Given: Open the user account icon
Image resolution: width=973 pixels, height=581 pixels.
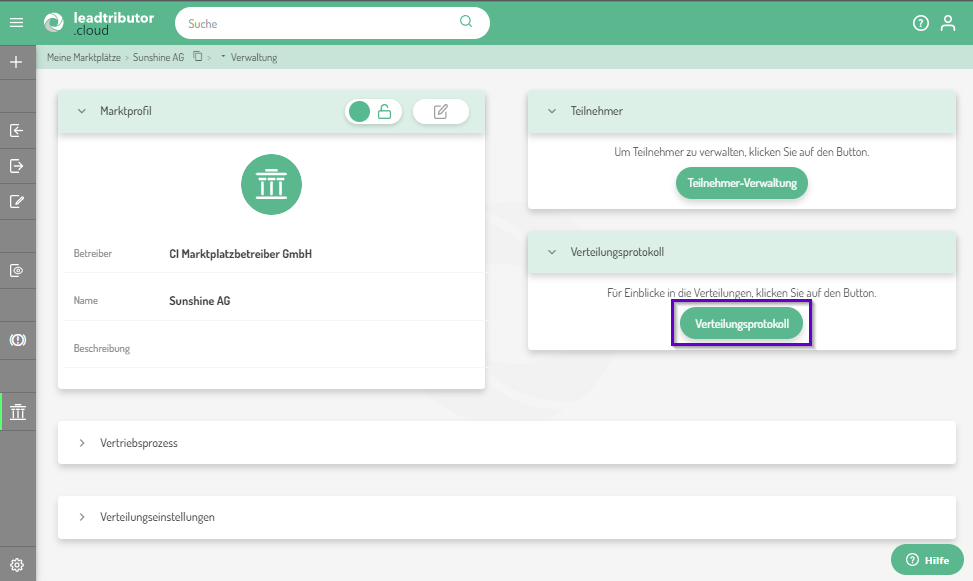Looking at the screenshot, I should coord(948,23).
